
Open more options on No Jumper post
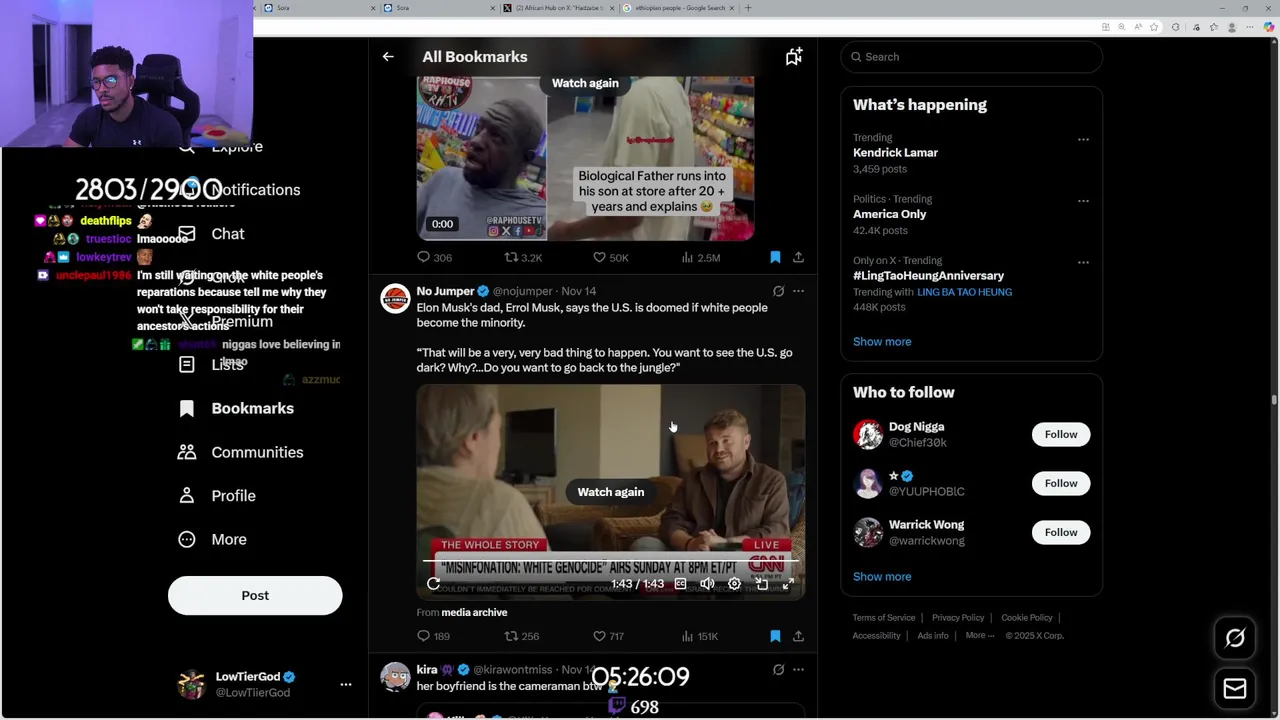798,291
